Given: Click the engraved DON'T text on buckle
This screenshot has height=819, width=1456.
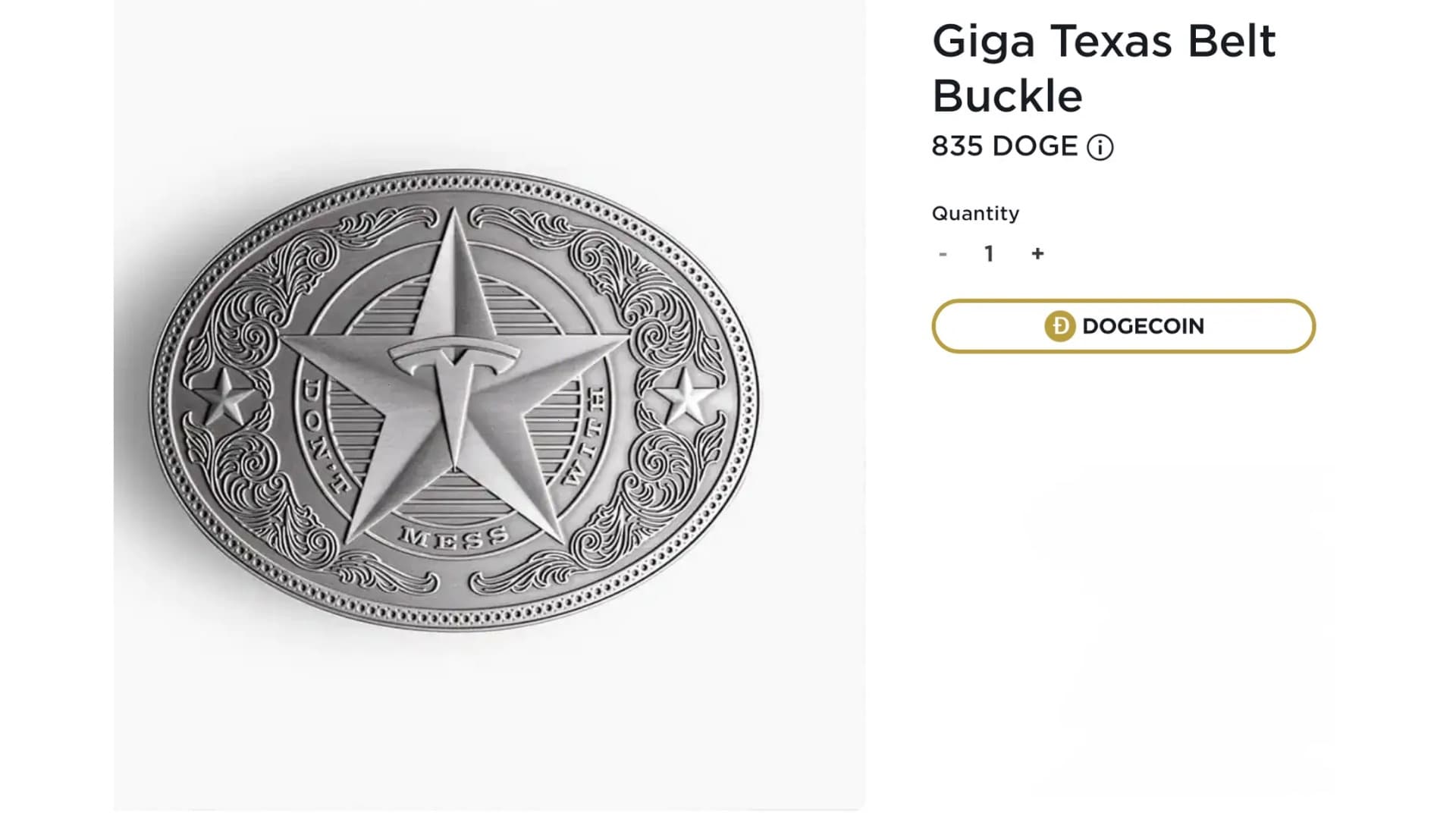Looking at the screenshot, I should 324,437.
